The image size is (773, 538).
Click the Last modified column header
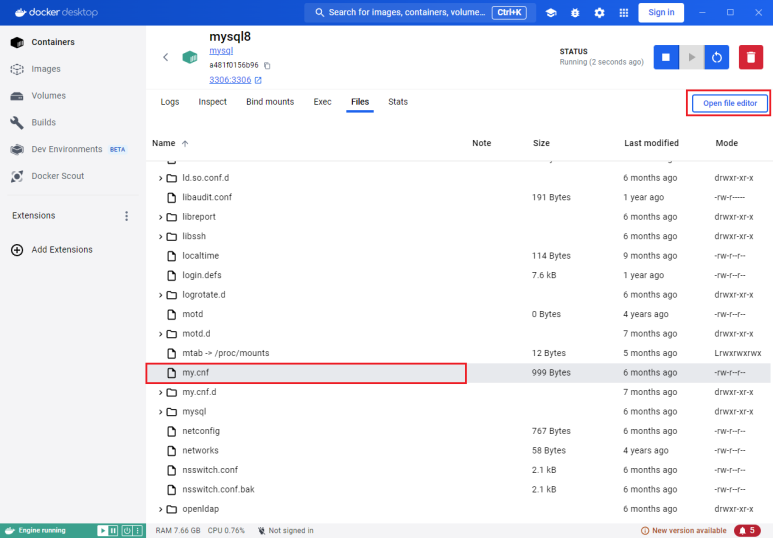pos(651,143)
